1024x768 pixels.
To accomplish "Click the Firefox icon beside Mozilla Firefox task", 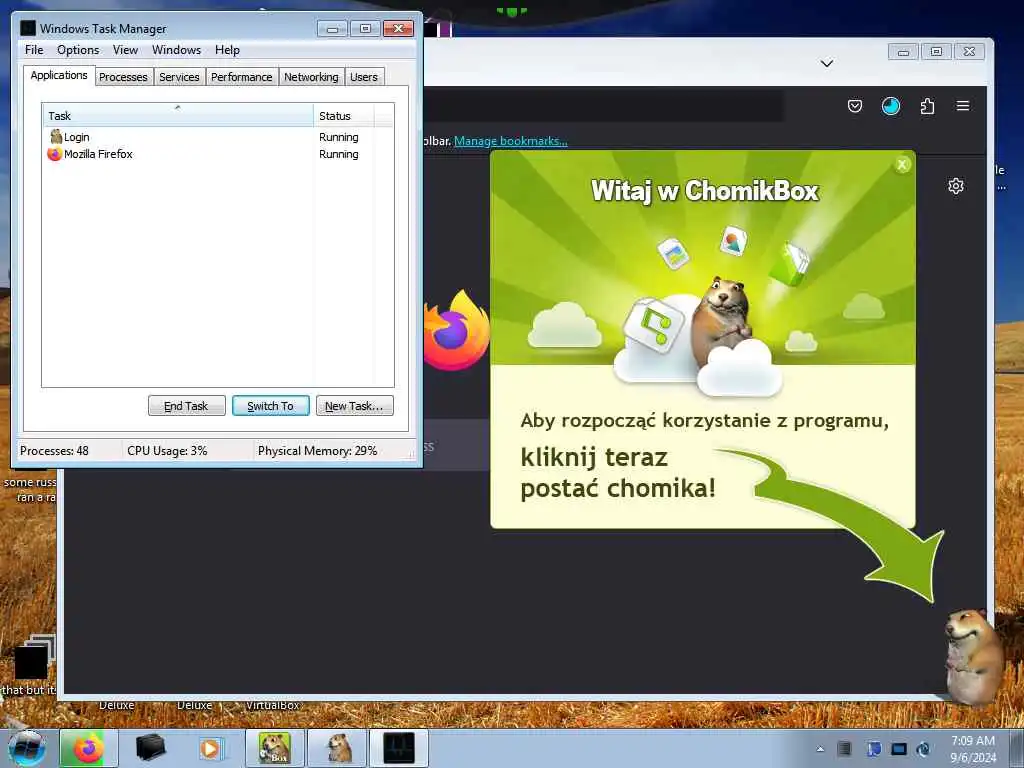I will [x=55, y=154].
